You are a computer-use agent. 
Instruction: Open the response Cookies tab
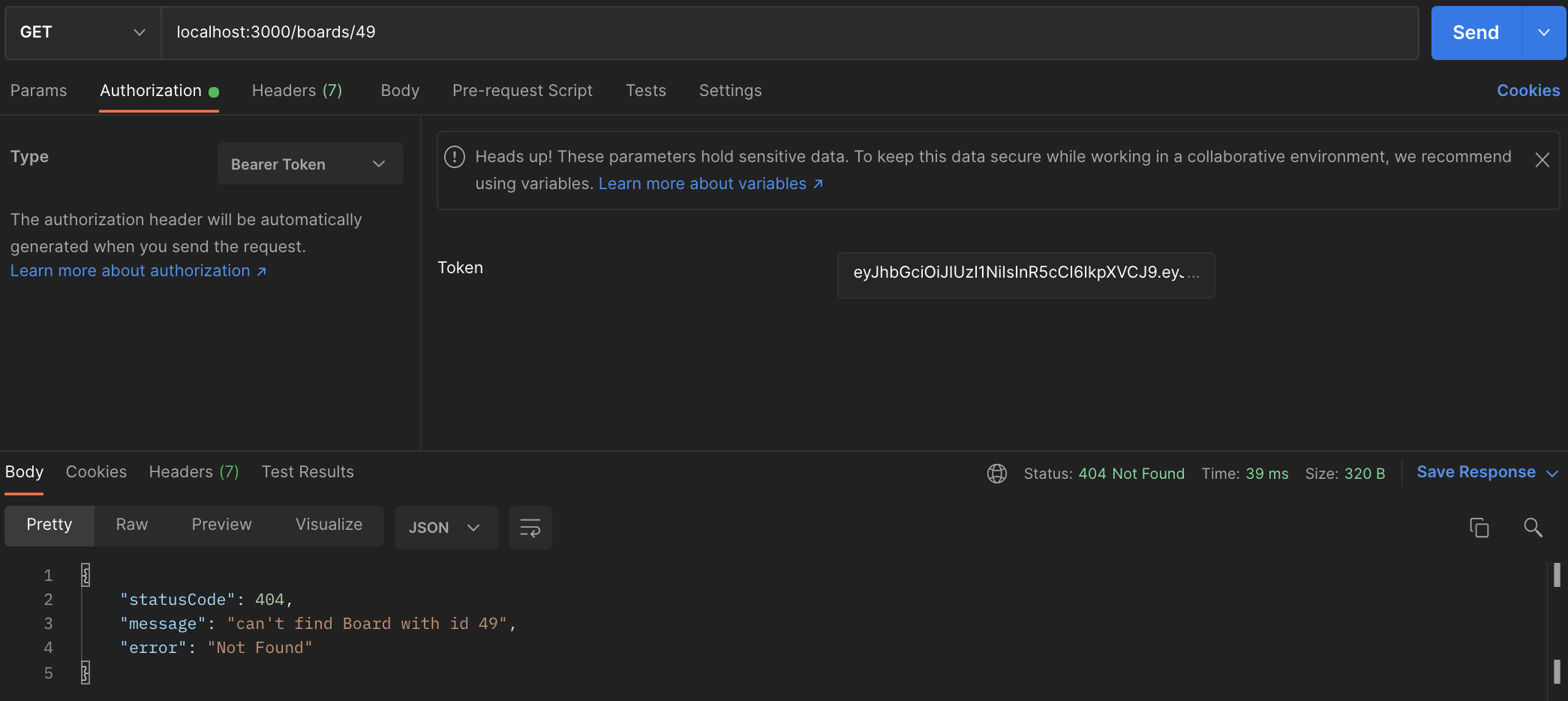(96, 472)
